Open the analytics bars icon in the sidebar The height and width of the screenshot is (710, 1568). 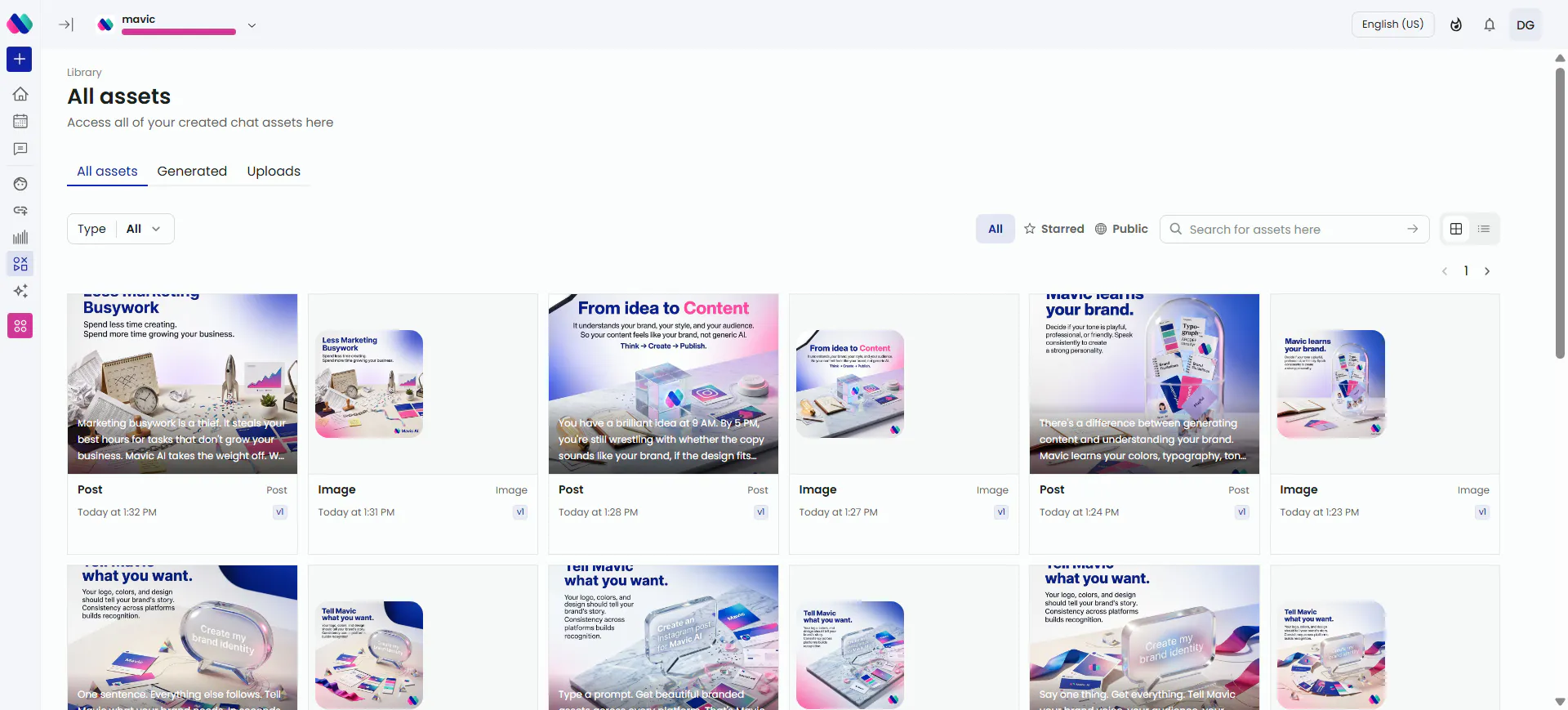point(20,238)
